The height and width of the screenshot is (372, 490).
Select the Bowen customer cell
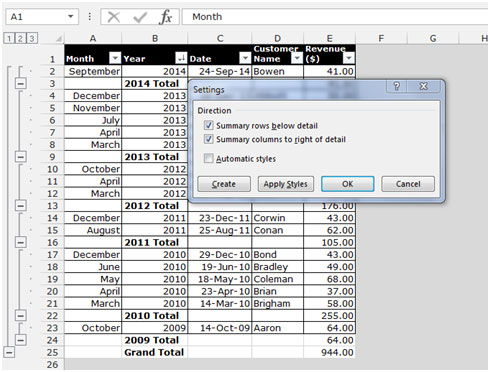278,71
